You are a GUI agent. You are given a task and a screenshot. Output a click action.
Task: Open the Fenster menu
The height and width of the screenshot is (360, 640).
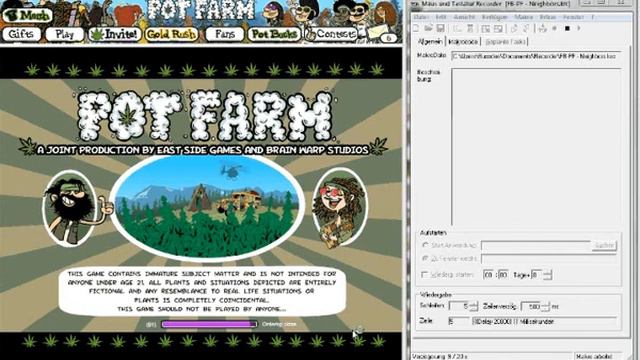(x=573, y=17)
